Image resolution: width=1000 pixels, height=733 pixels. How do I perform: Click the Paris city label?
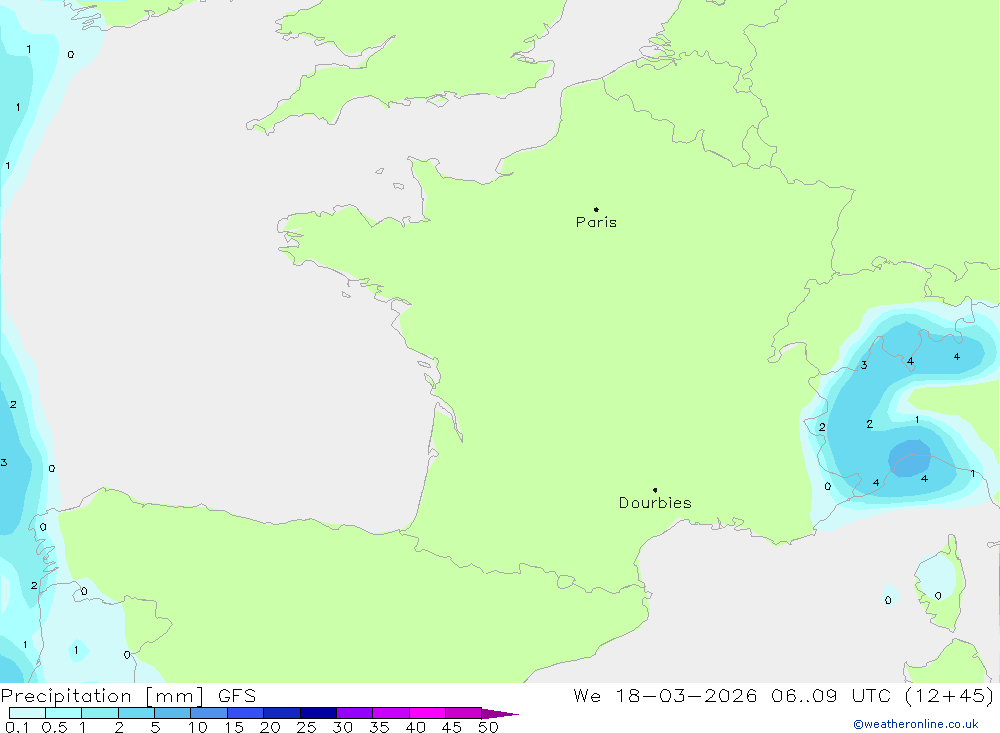(x=596, y=222)
